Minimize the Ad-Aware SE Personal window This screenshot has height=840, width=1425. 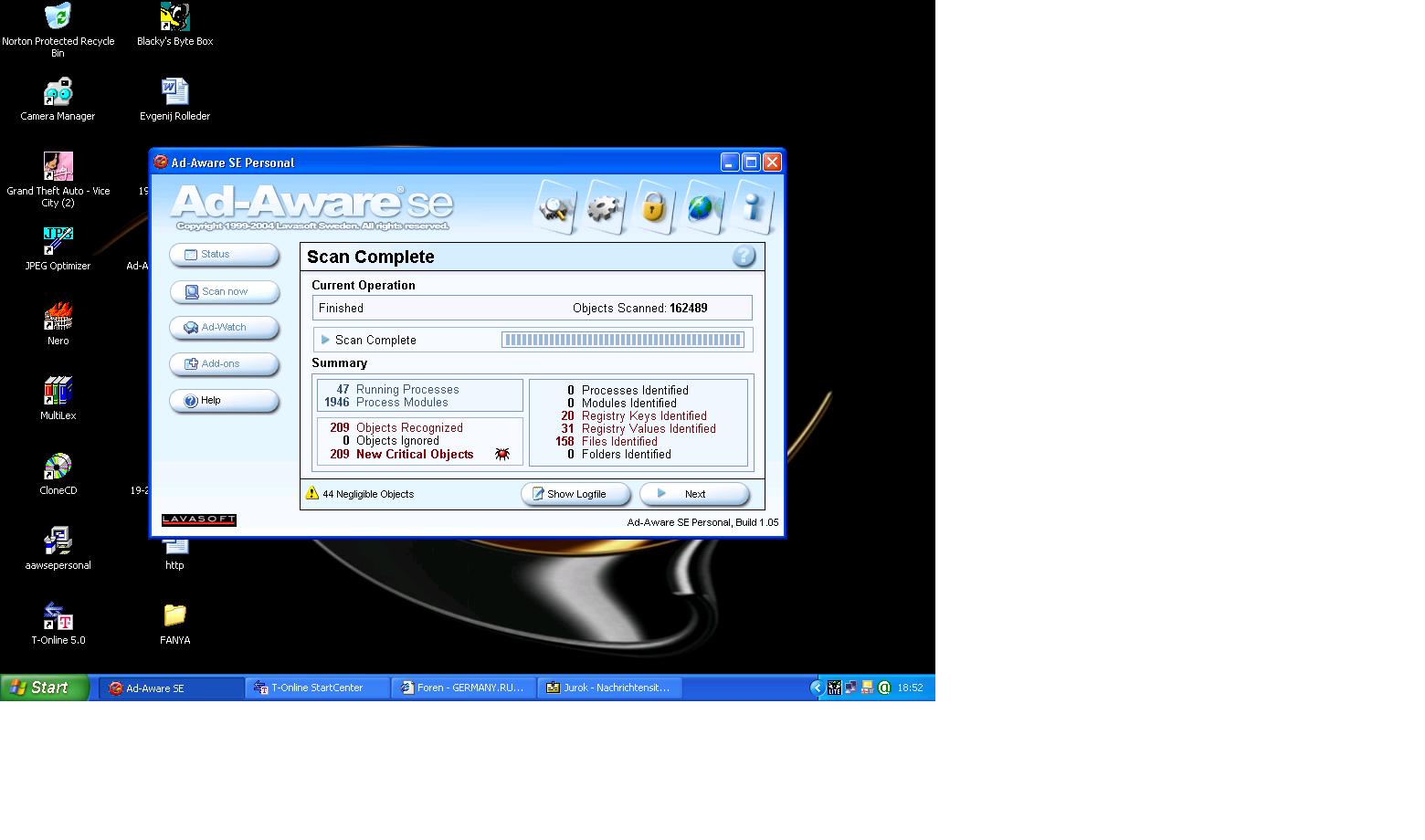pos(729,163)
